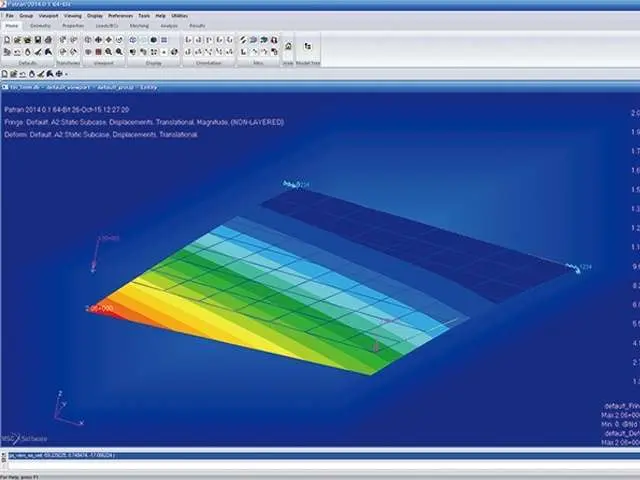640x480 pixels.
Task: Open the Preferences menu
Action: tap(120, 16)
